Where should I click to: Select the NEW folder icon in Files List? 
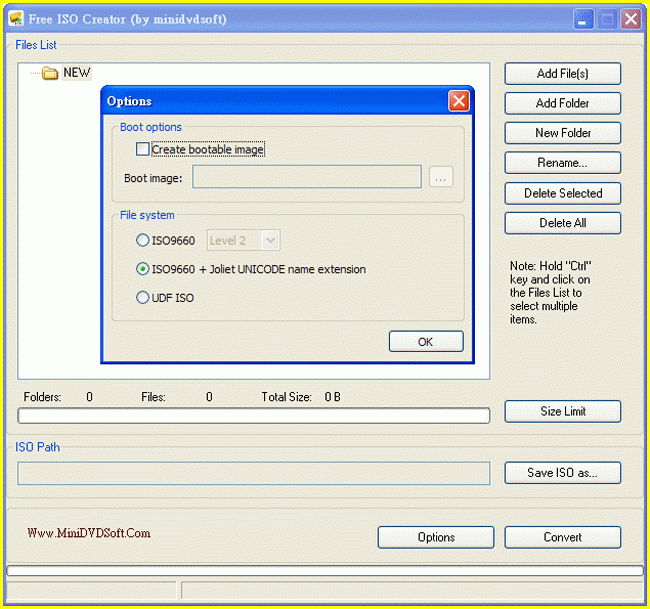tap(50, 73)
